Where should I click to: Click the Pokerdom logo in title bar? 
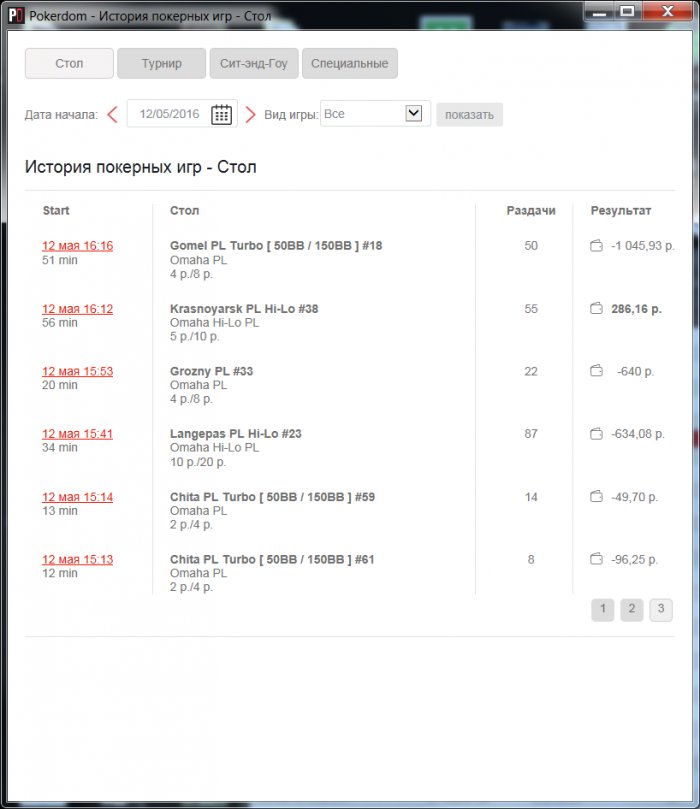16,15
